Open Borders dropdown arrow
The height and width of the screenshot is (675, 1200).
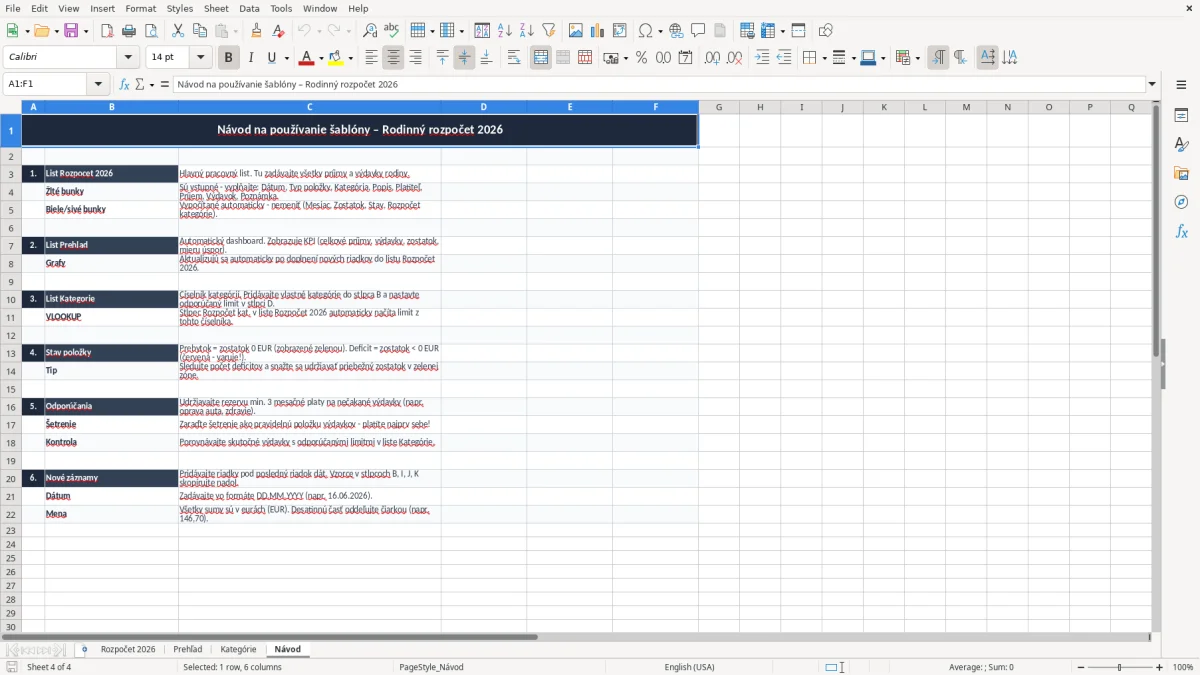tap(824, 58)
